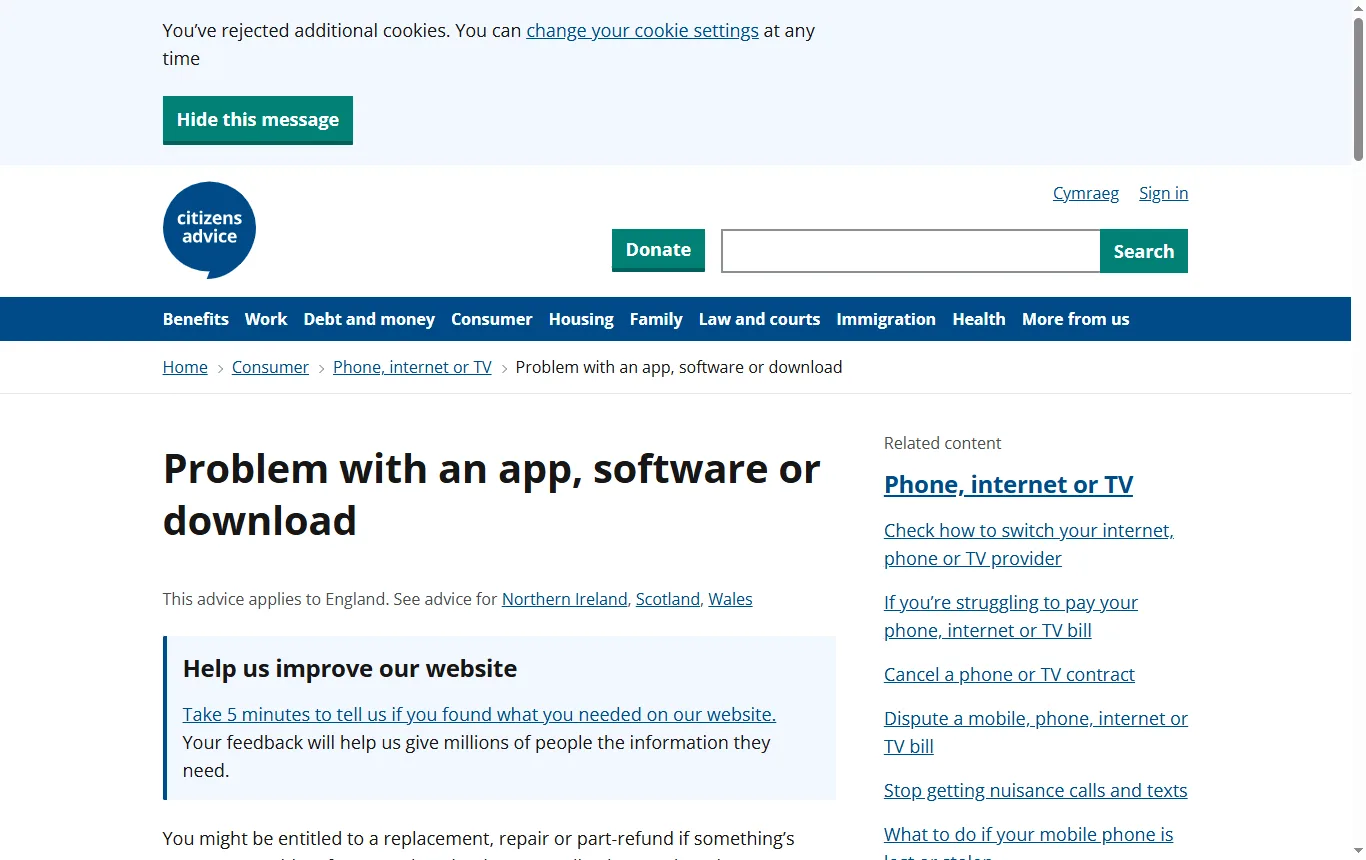Open struggling to pay your phone bill link
This screenshot has height=860, width=1366.
(1011, 616)
